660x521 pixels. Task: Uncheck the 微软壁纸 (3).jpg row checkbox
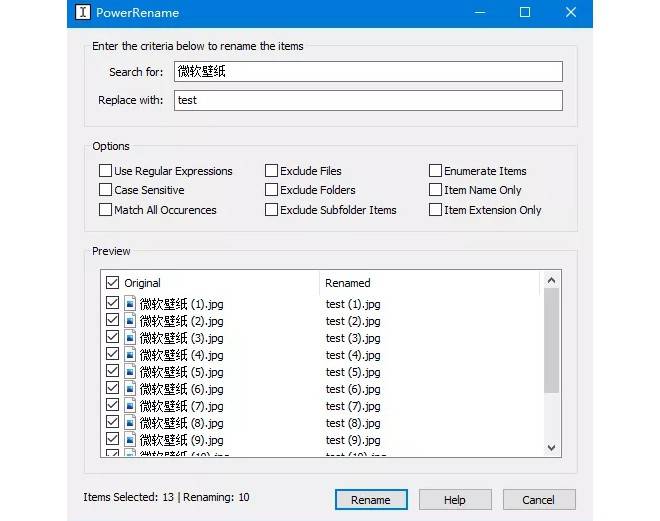112,337
